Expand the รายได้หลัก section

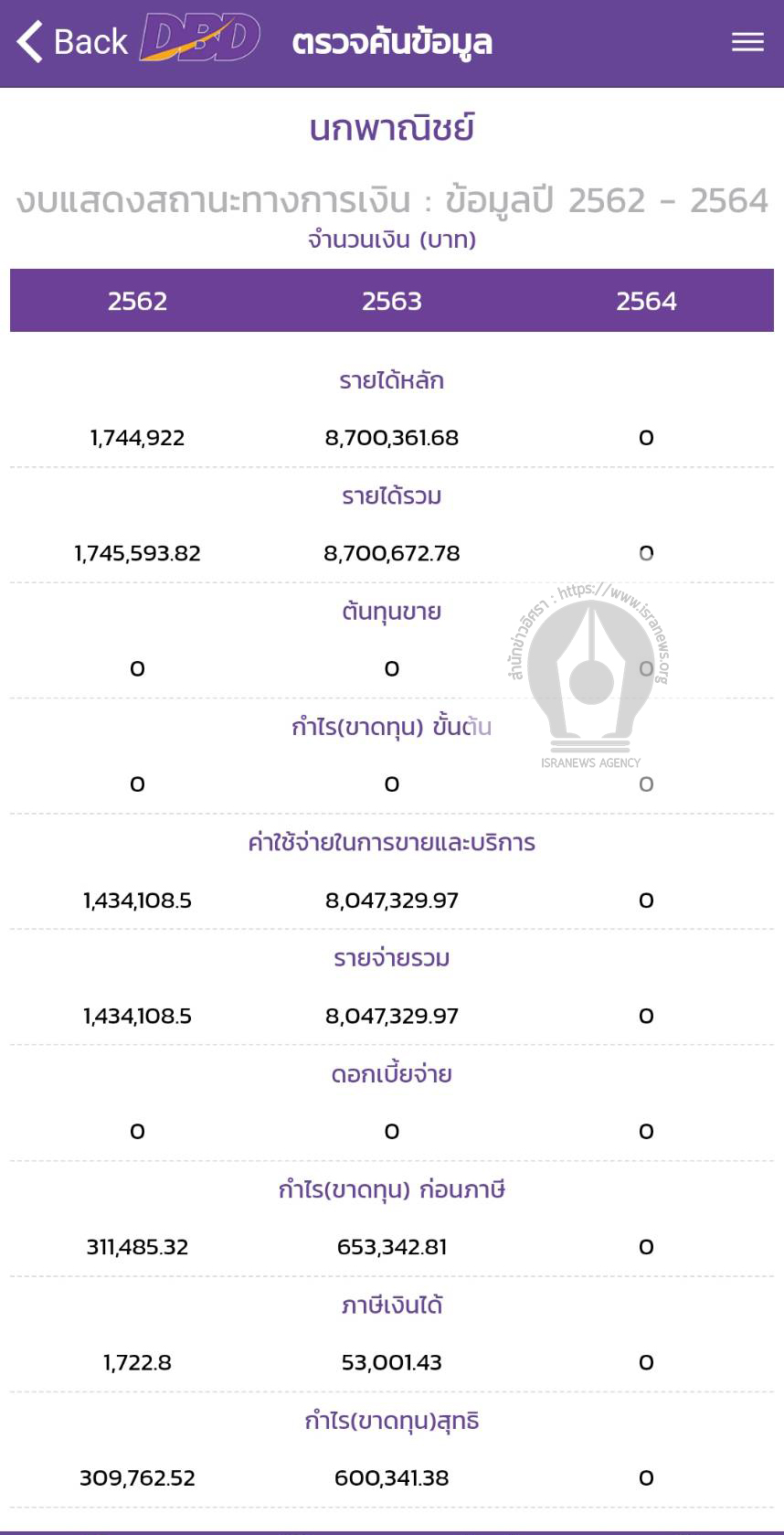391,381
